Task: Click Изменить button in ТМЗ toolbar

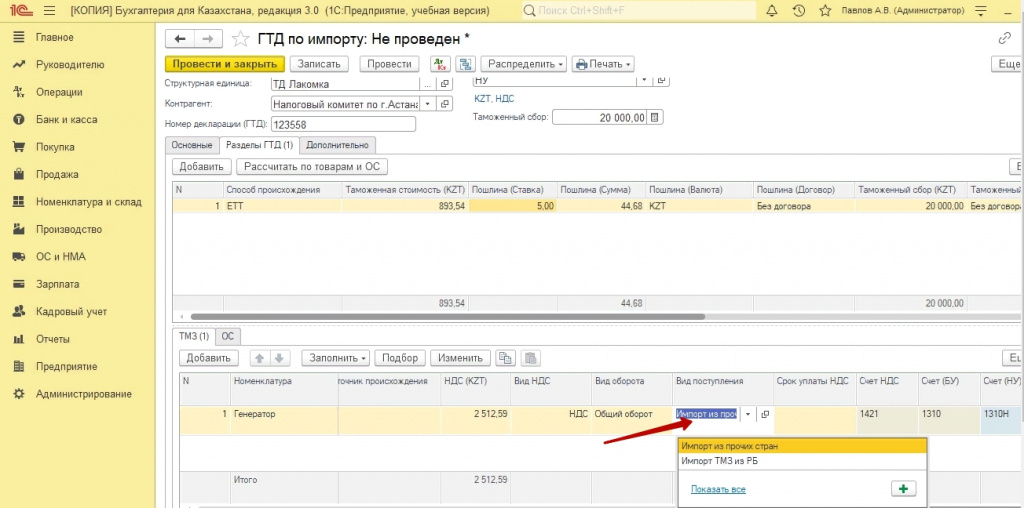Action: click(460, 358)
